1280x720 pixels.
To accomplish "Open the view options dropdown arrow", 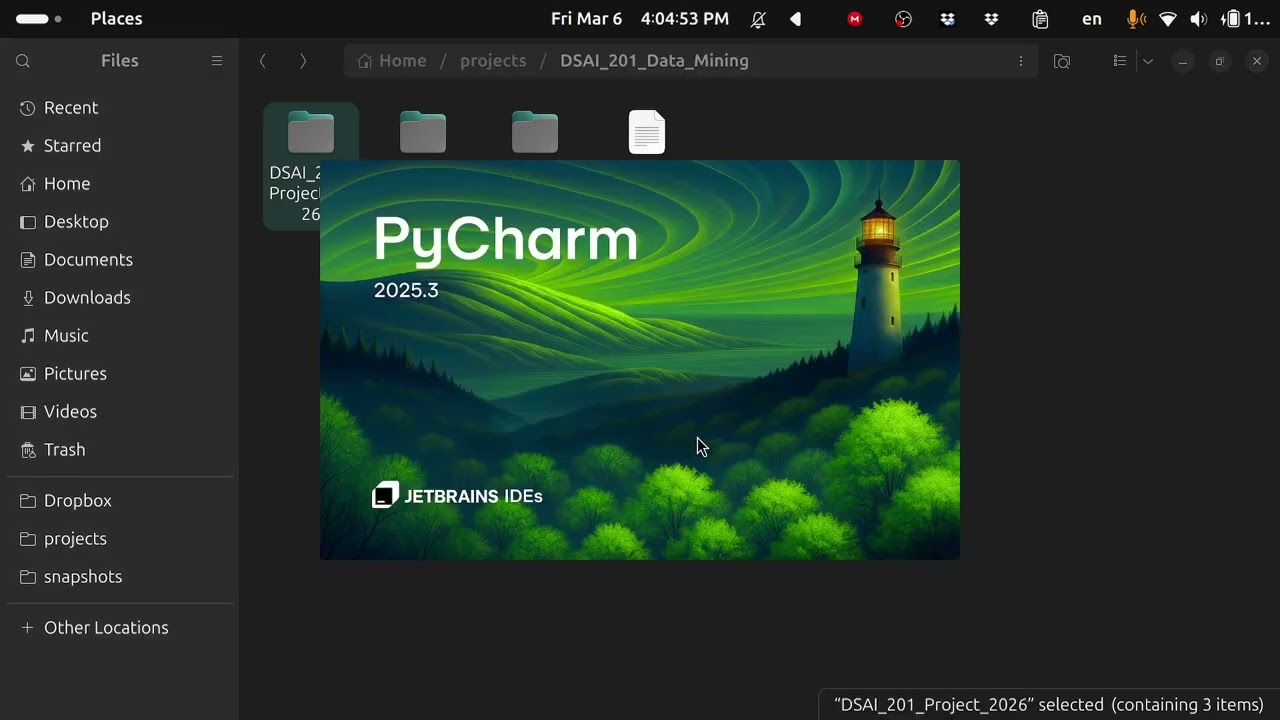I will point(1148,61).
